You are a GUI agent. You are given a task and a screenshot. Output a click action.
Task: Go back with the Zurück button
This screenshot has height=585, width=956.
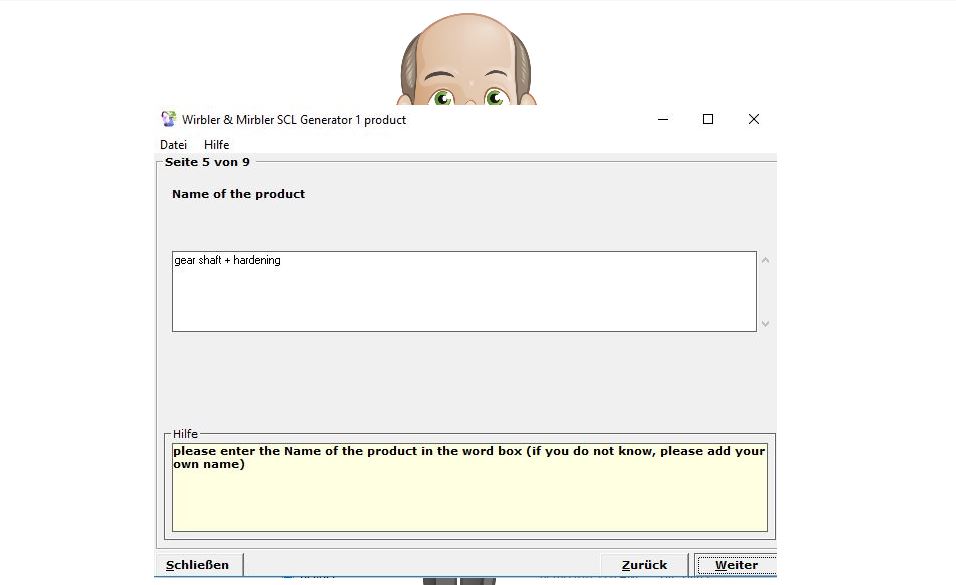(x=644, y=565)
